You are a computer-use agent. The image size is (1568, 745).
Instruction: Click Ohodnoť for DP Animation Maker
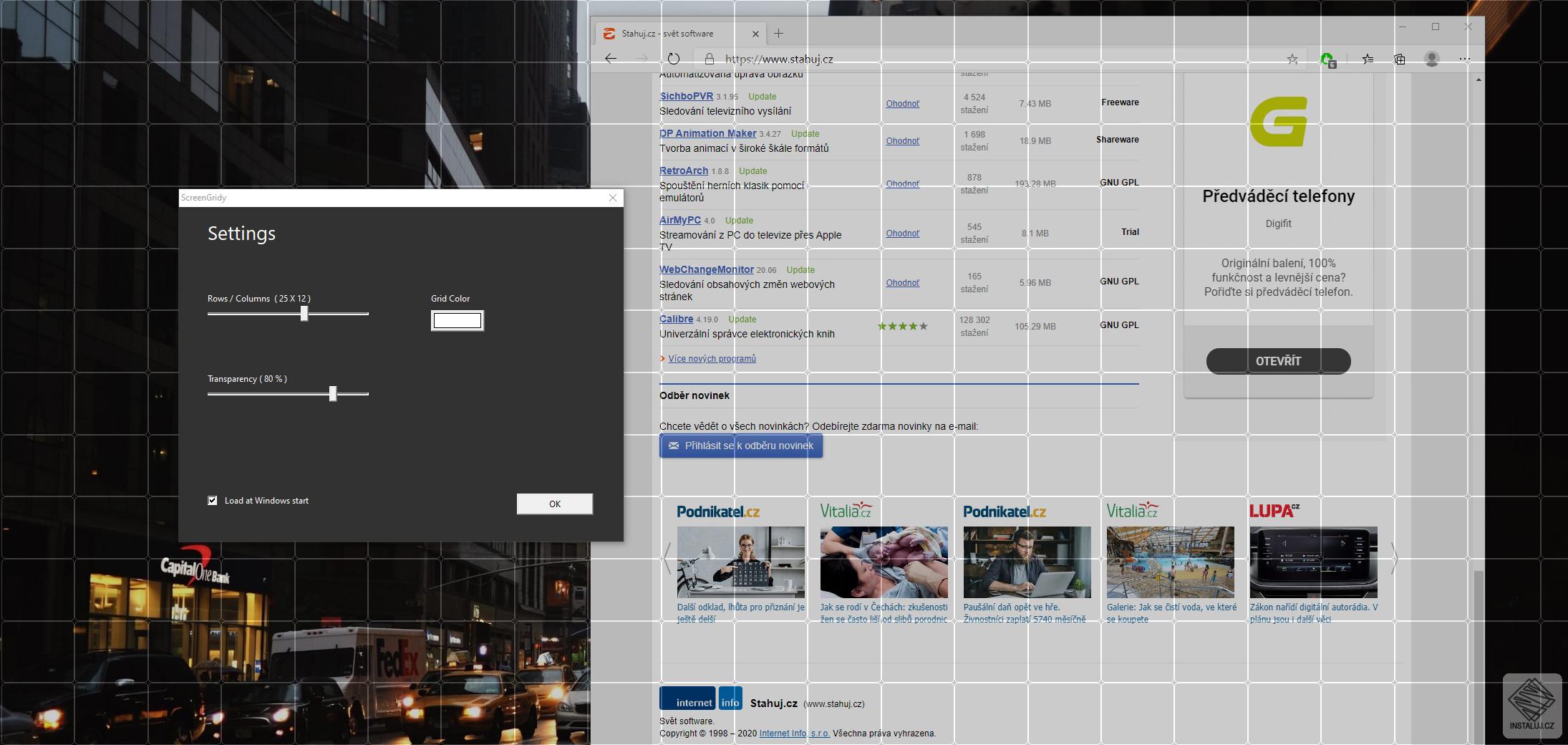(x=903, y=141)
